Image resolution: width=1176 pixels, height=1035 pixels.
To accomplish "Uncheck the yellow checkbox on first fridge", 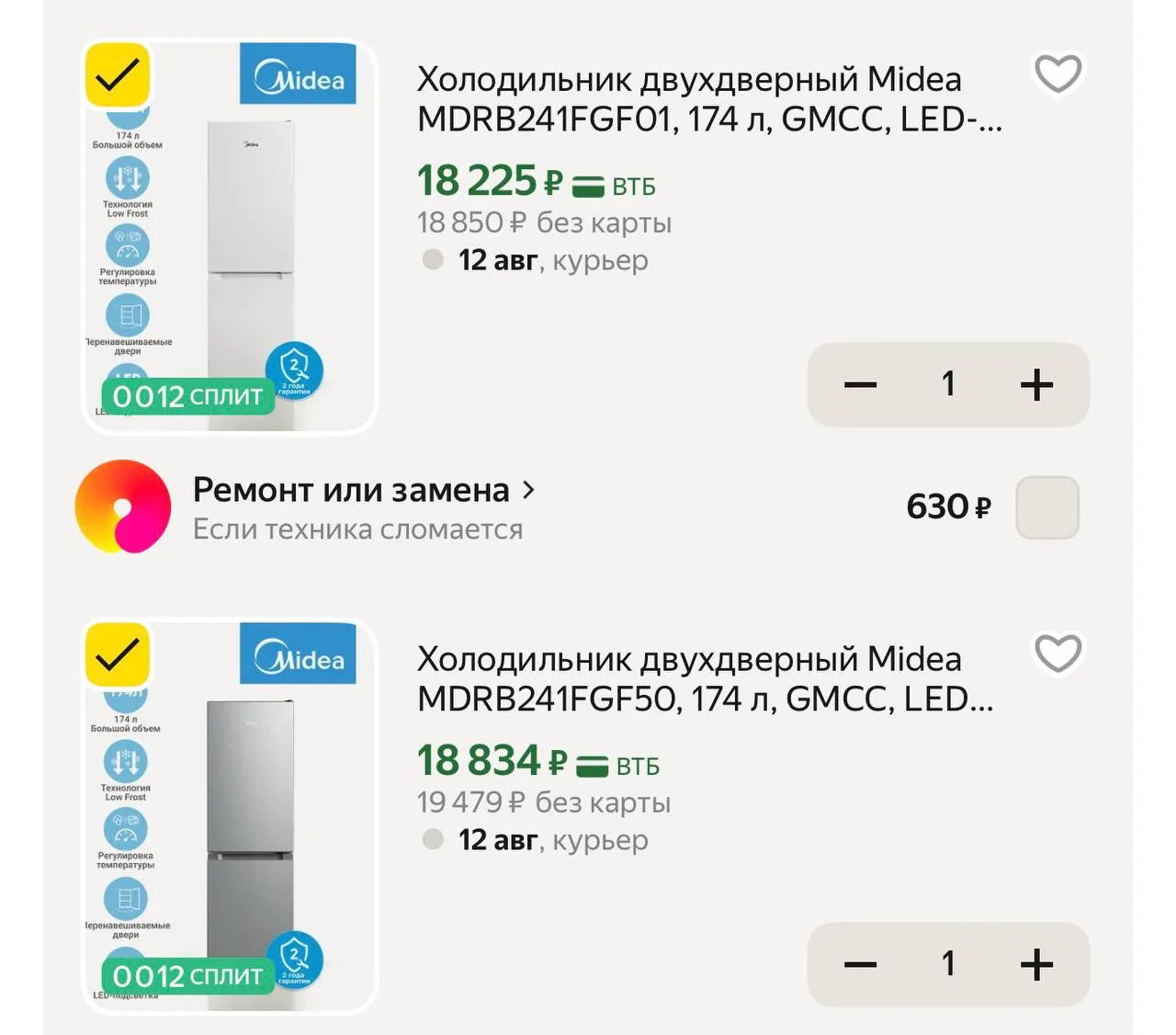I will pyautogui.click(x=118, y=74).
